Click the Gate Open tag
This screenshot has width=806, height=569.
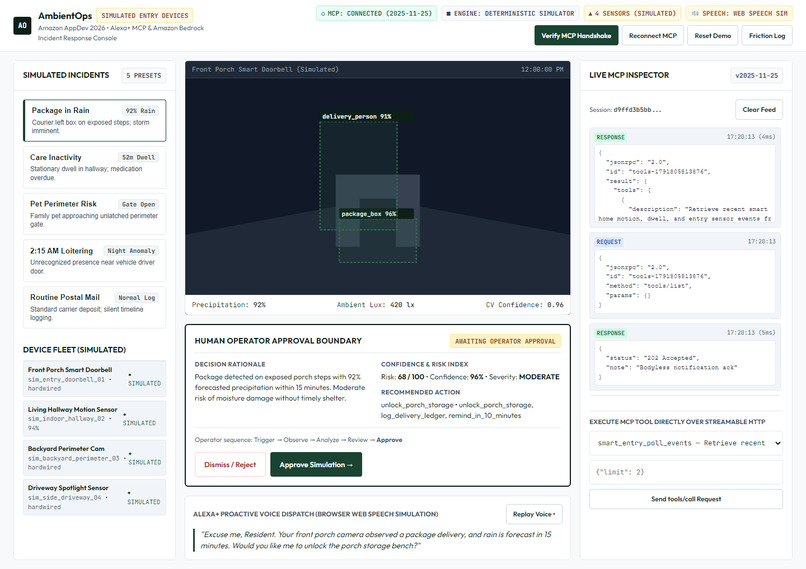138,205
